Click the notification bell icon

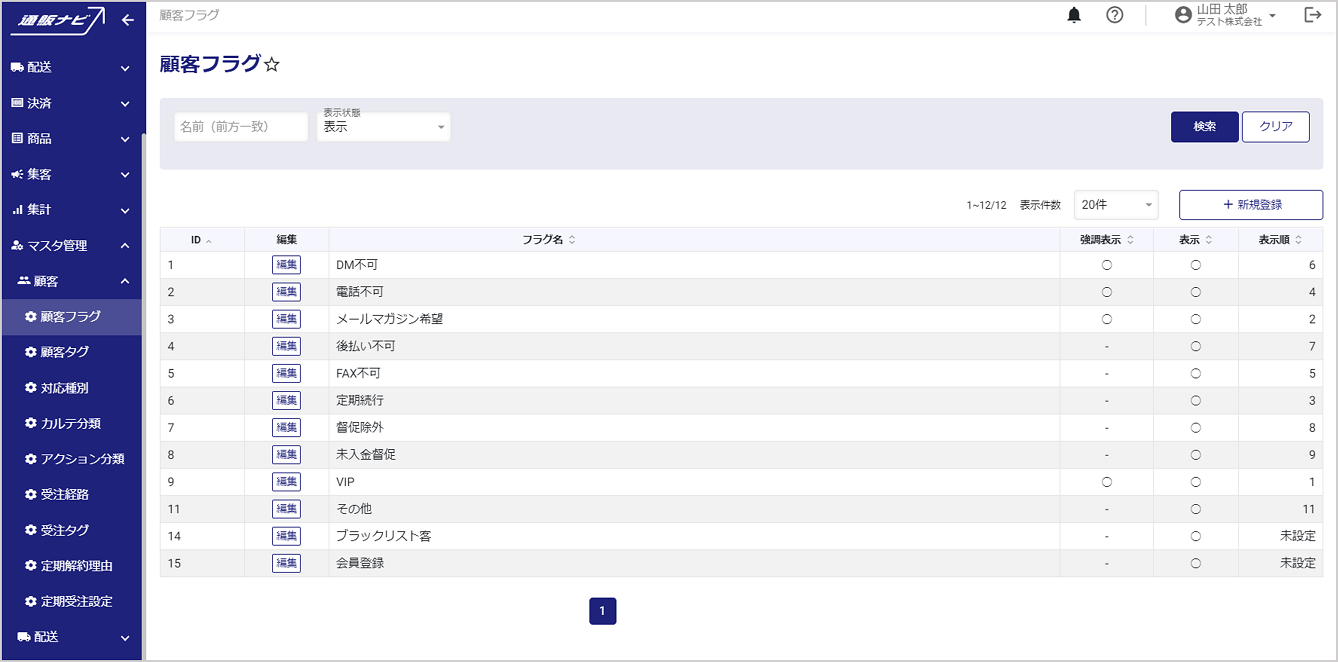pyautogui.click(x=1074, y=15)
